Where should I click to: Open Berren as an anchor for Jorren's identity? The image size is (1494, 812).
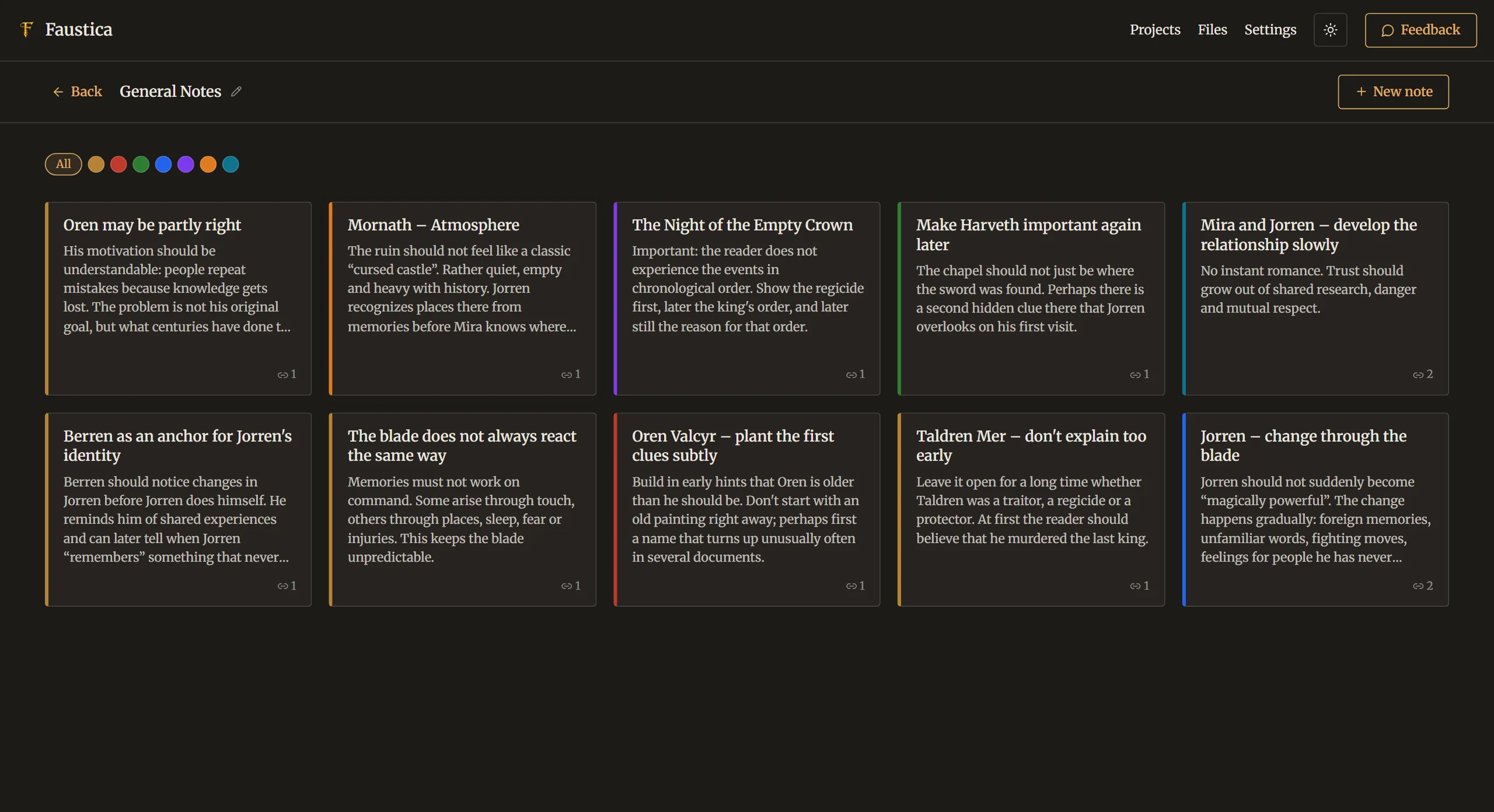coord(178,510)
